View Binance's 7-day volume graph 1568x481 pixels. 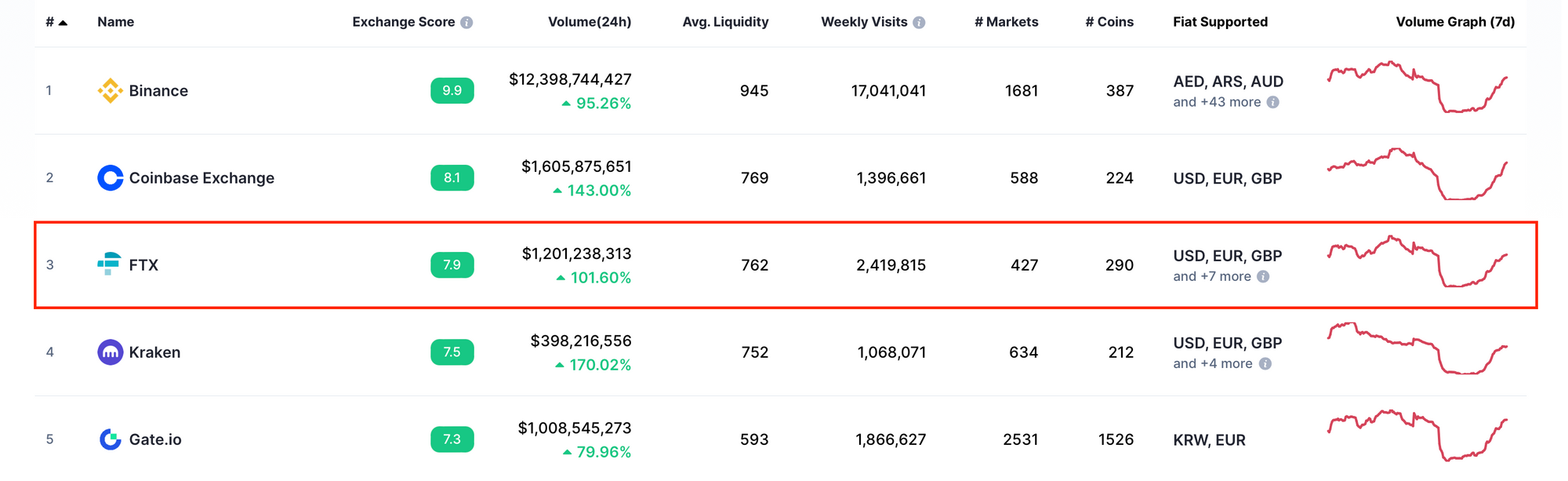[x=1417, y=87]
